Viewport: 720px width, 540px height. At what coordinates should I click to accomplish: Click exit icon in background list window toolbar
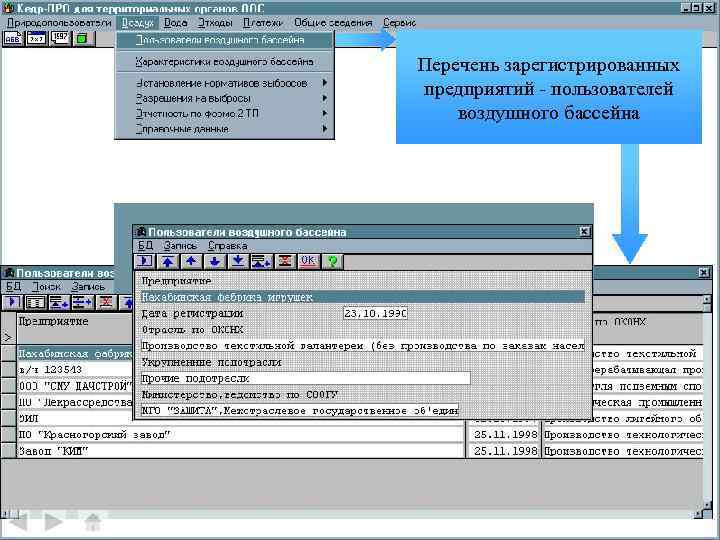click(12, 302)
